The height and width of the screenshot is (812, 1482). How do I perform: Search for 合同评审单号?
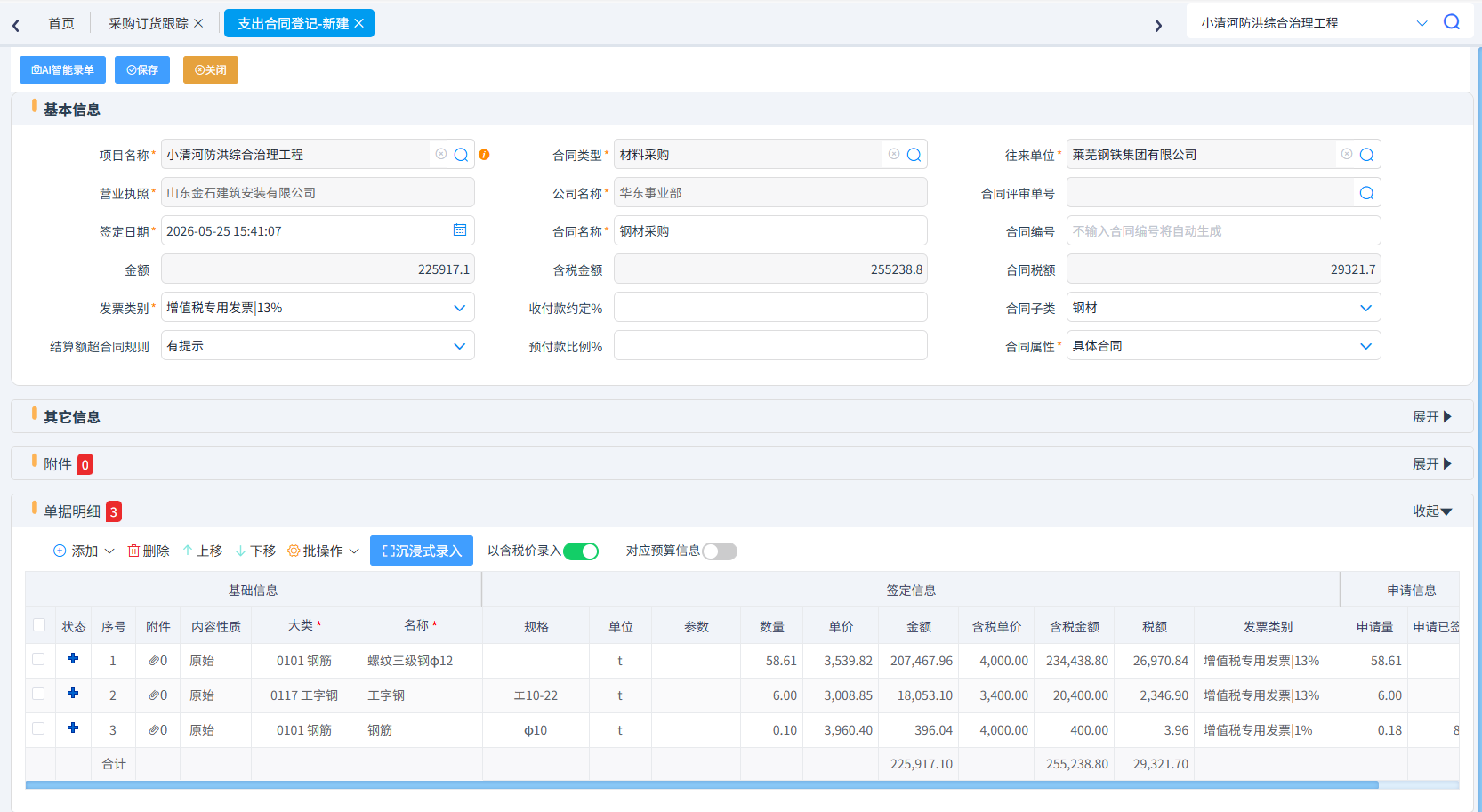tap(1366, 193)
